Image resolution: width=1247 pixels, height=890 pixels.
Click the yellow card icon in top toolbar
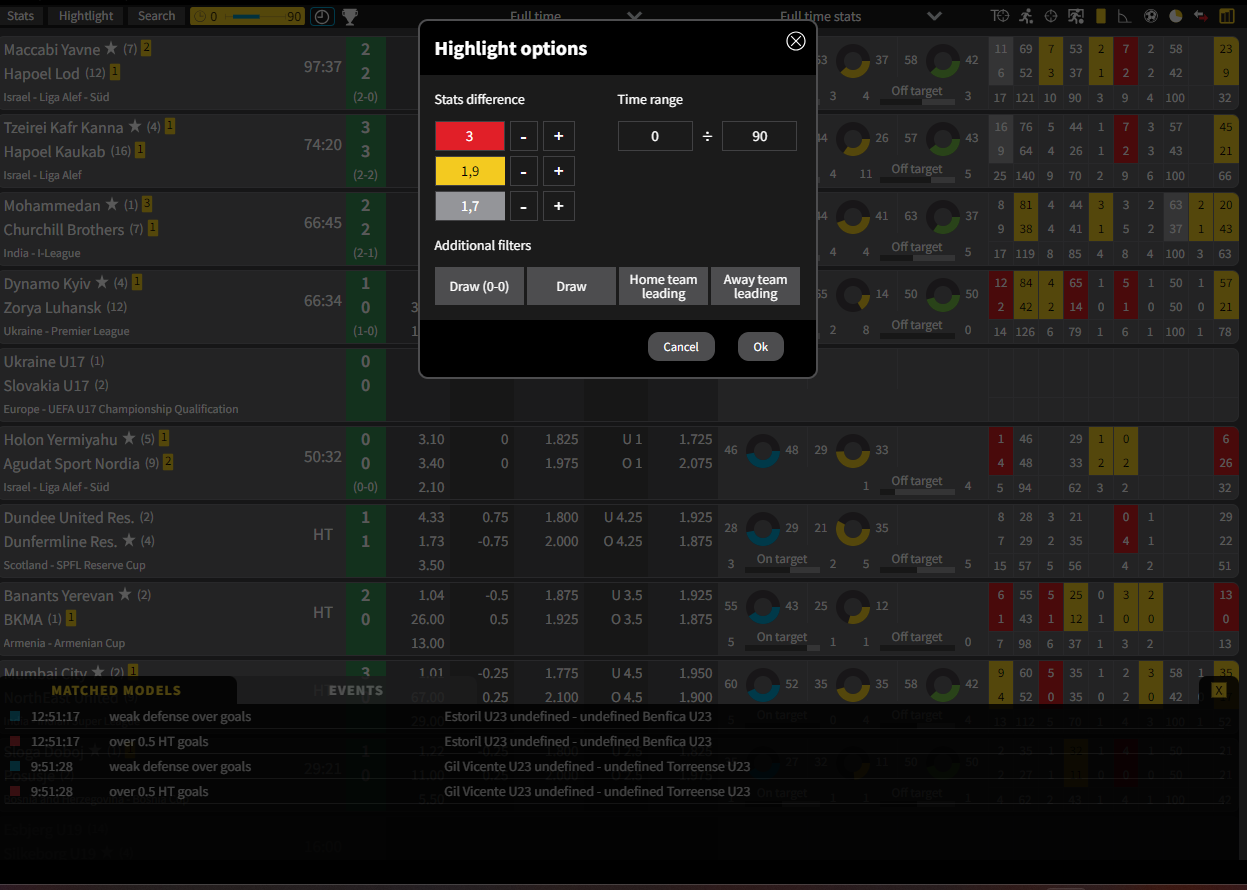[1101, 16]
